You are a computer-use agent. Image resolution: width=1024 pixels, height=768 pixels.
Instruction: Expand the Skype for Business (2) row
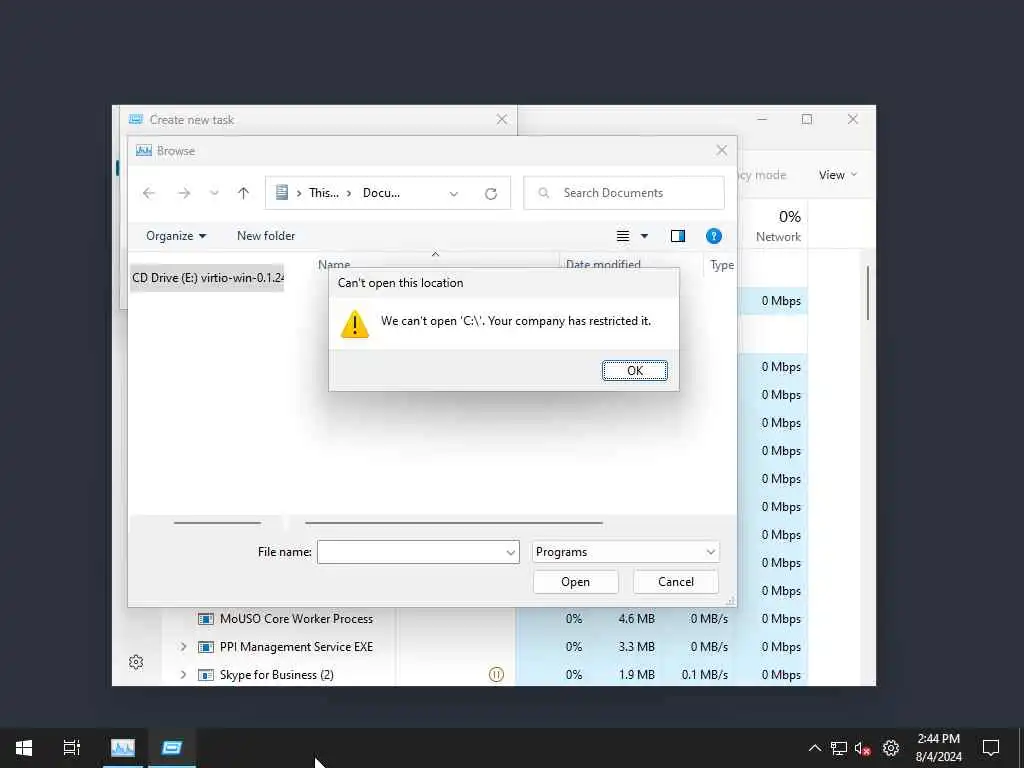click(x=183, y=675)
